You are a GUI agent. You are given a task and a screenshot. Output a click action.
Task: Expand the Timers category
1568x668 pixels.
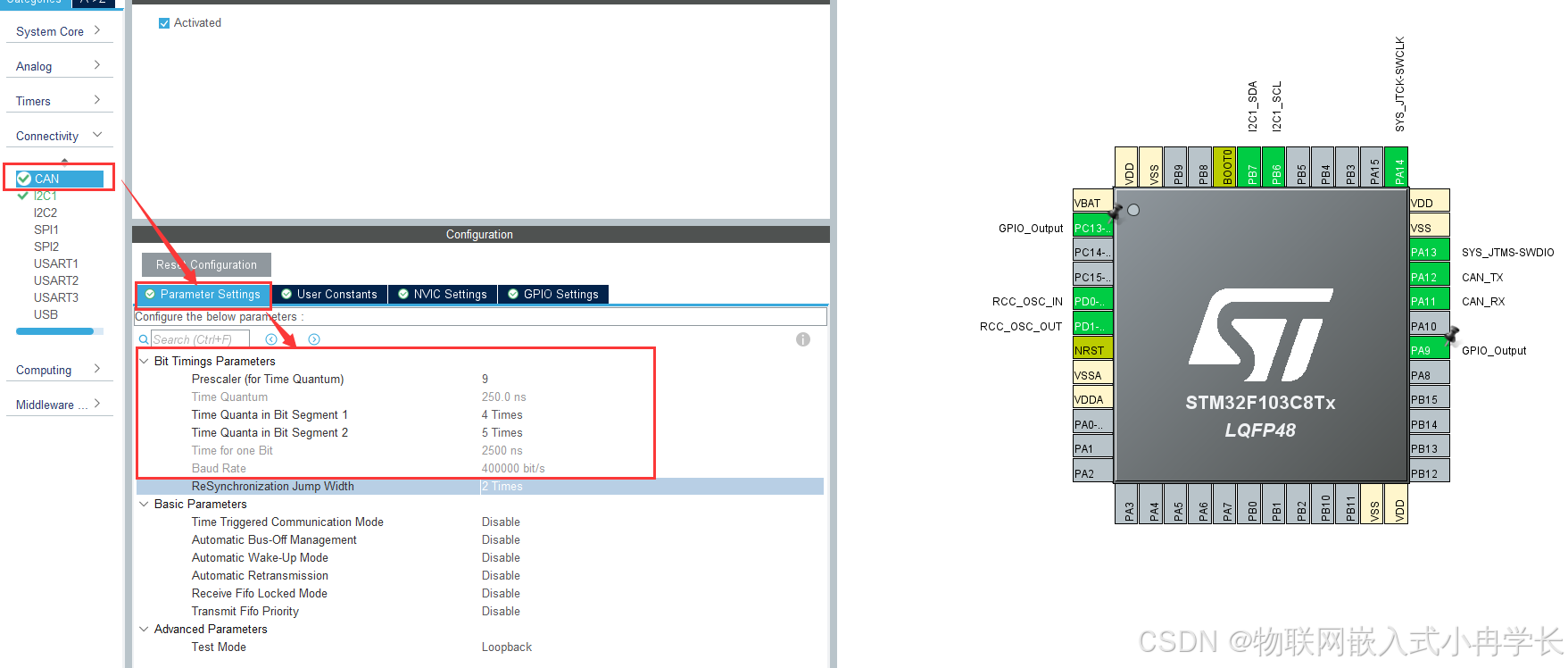[59, 101]
